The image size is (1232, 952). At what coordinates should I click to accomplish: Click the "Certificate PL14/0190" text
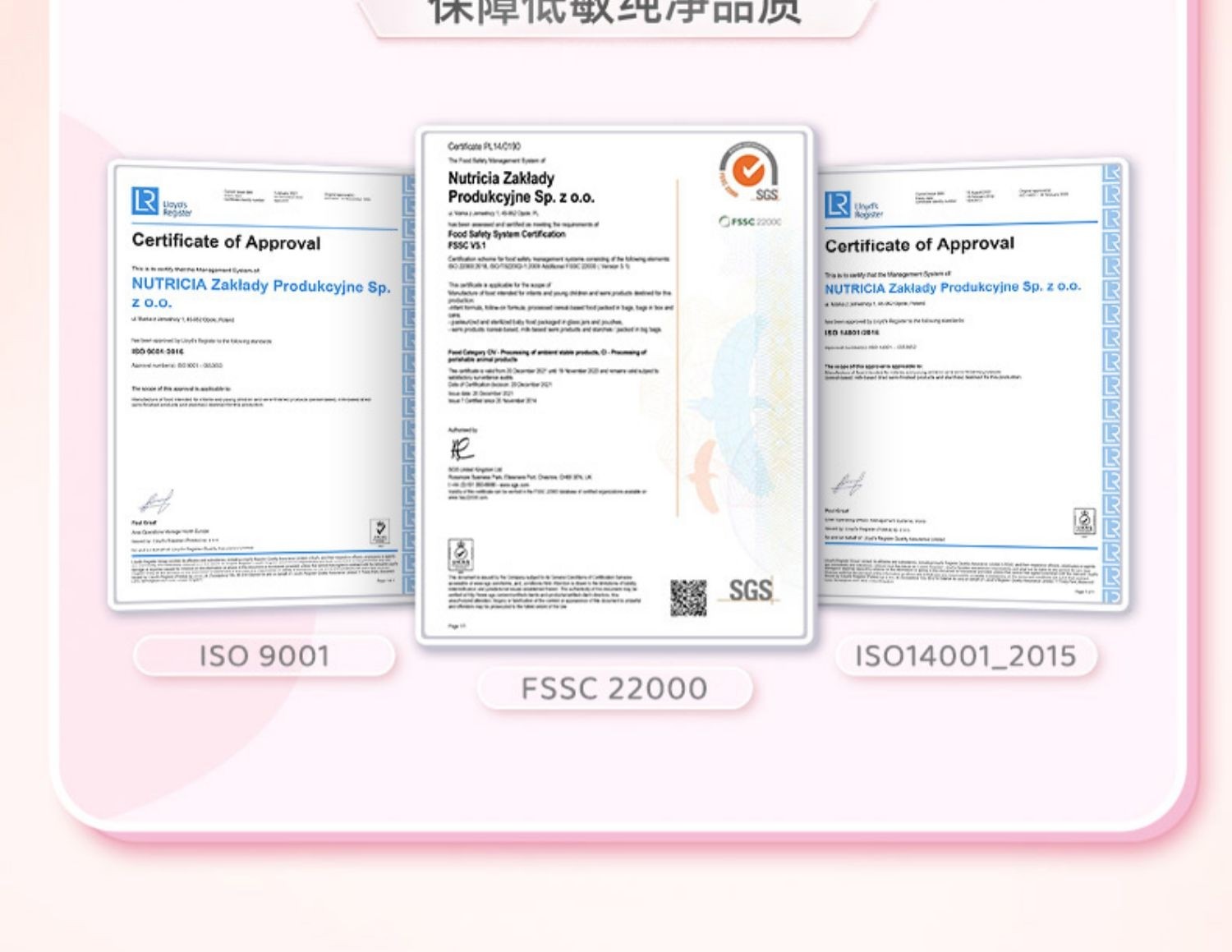[x=485, y=146]
